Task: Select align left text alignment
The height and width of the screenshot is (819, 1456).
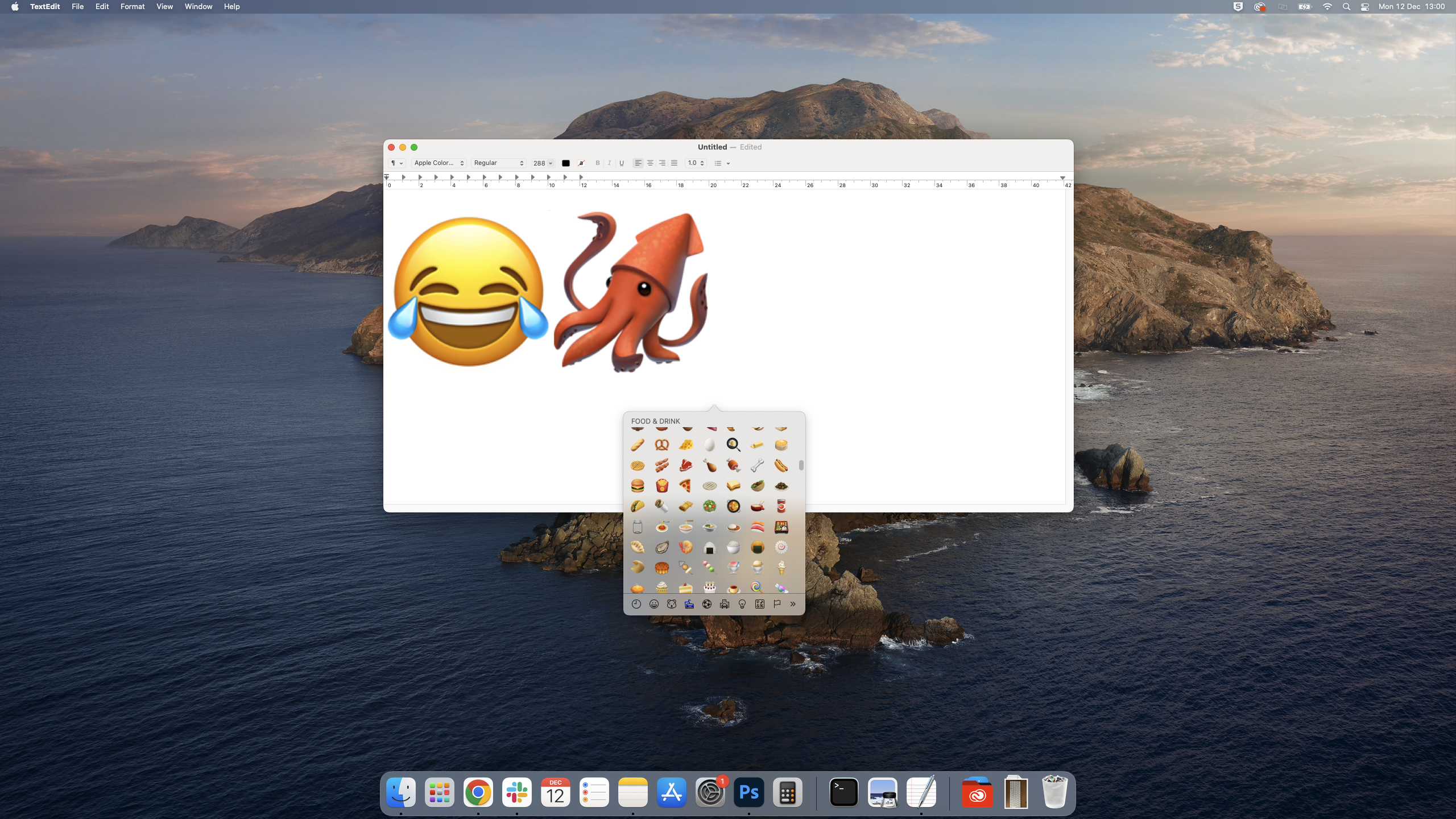Action: [638, 163]
